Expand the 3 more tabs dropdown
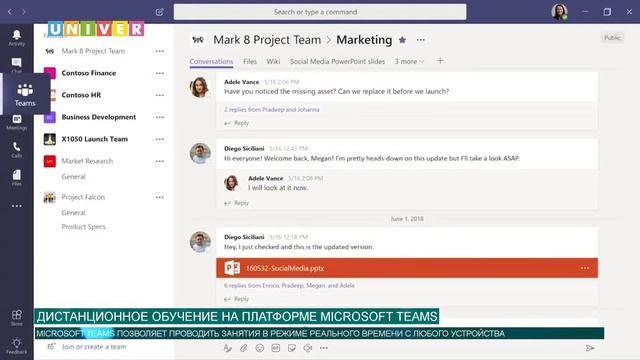Screen dimensions: 640x360 tap(409, 61)
